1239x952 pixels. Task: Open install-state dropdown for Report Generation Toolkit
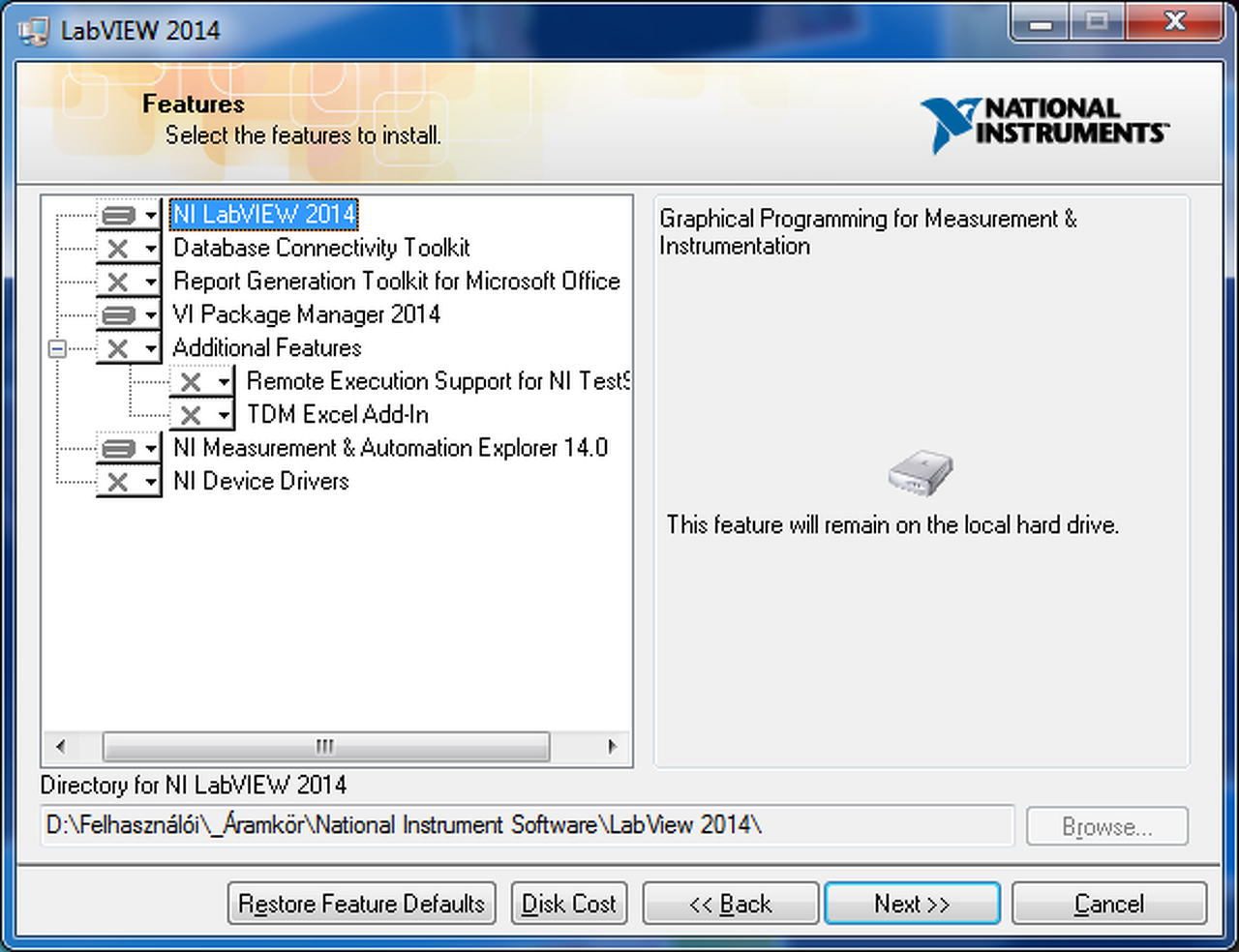[x=129, y=282]
